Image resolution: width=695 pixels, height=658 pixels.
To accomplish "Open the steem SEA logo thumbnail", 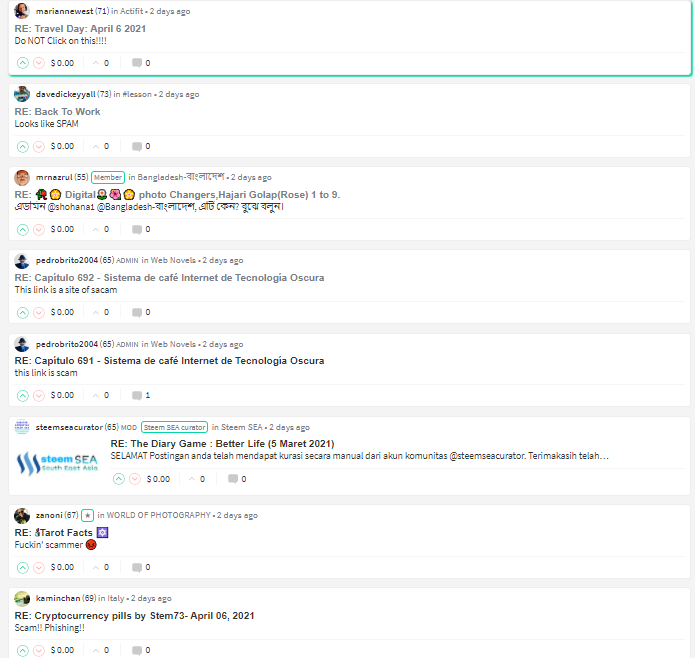I will click(57, 463).
